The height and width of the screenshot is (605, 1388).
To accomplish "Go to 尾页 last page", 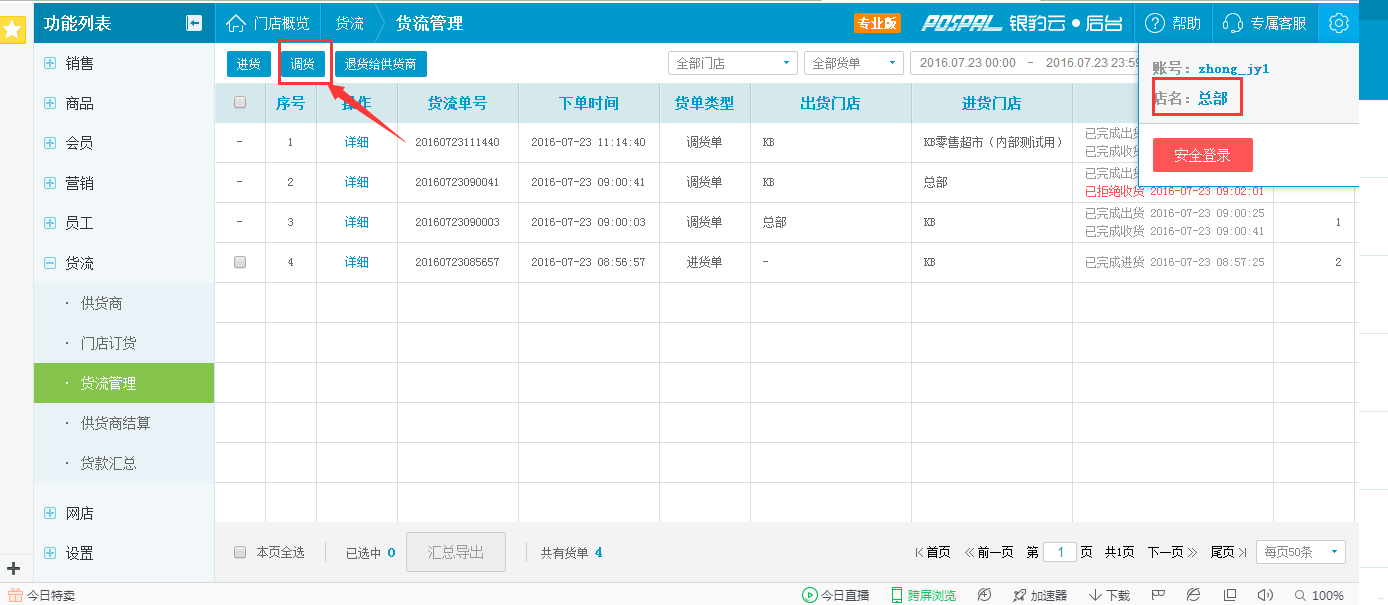I will pos(1228,552).
